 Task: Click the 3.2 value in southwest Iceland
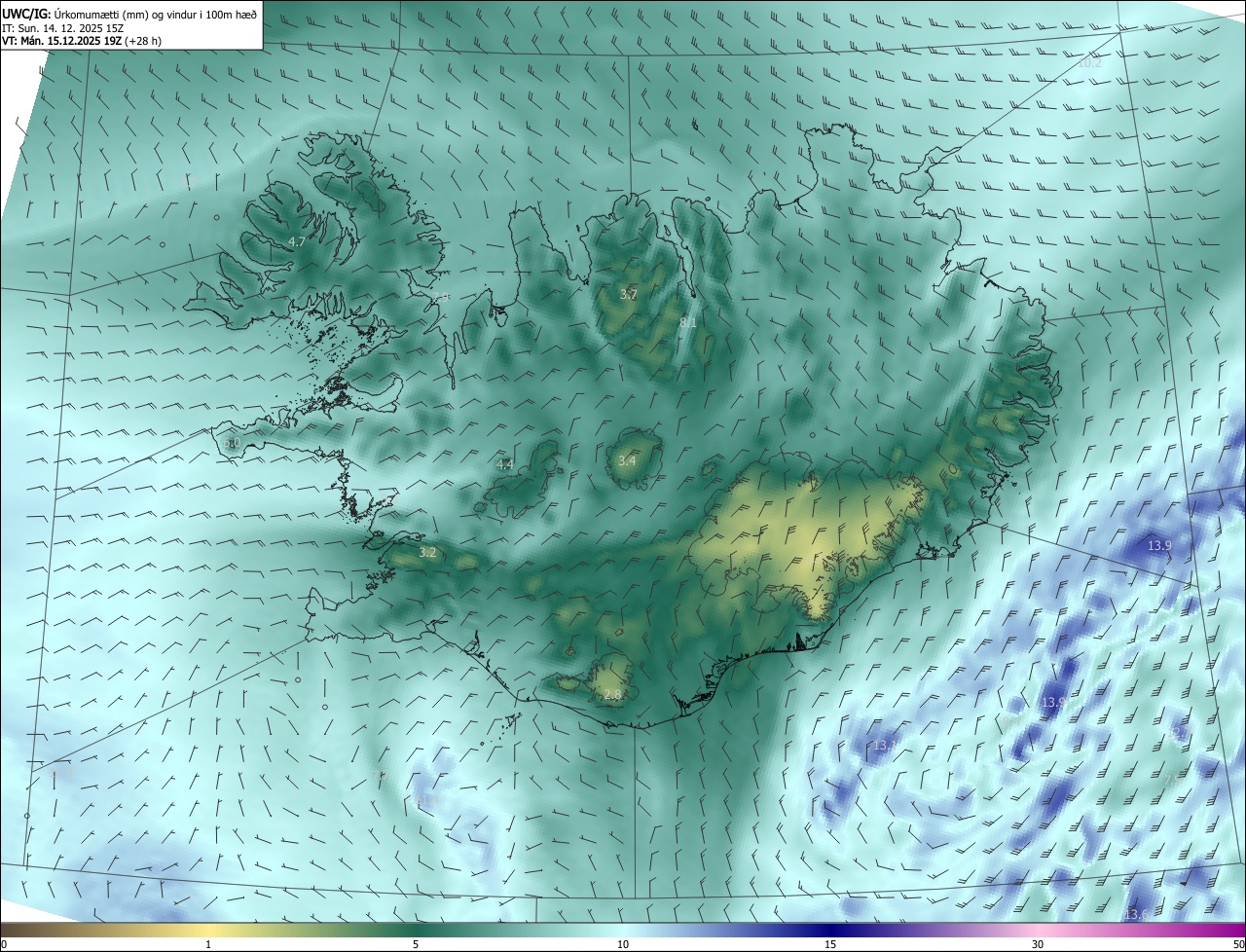427,552
